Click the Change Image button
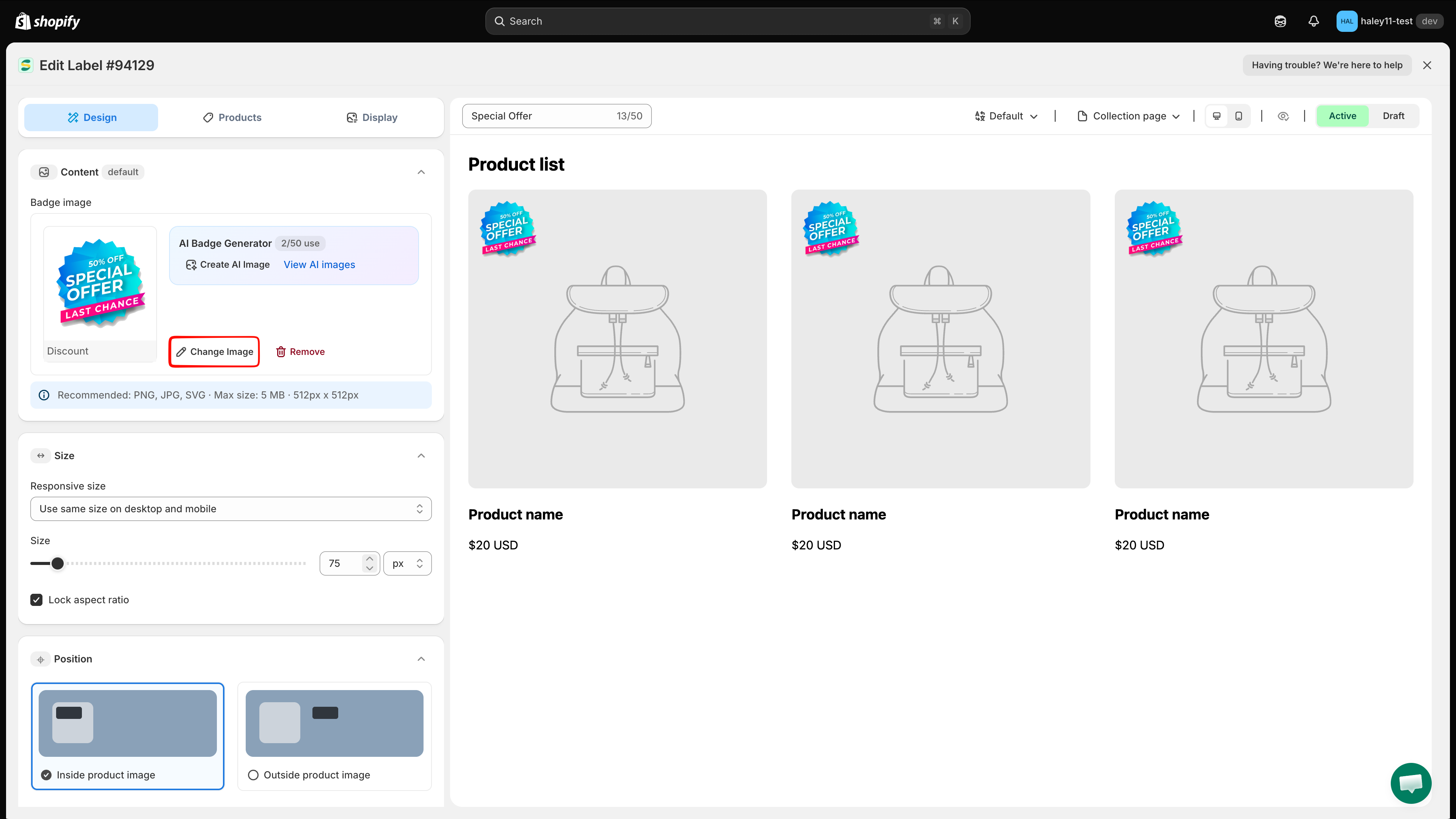Screen dimensions: 1456x819 coord(214,351)
